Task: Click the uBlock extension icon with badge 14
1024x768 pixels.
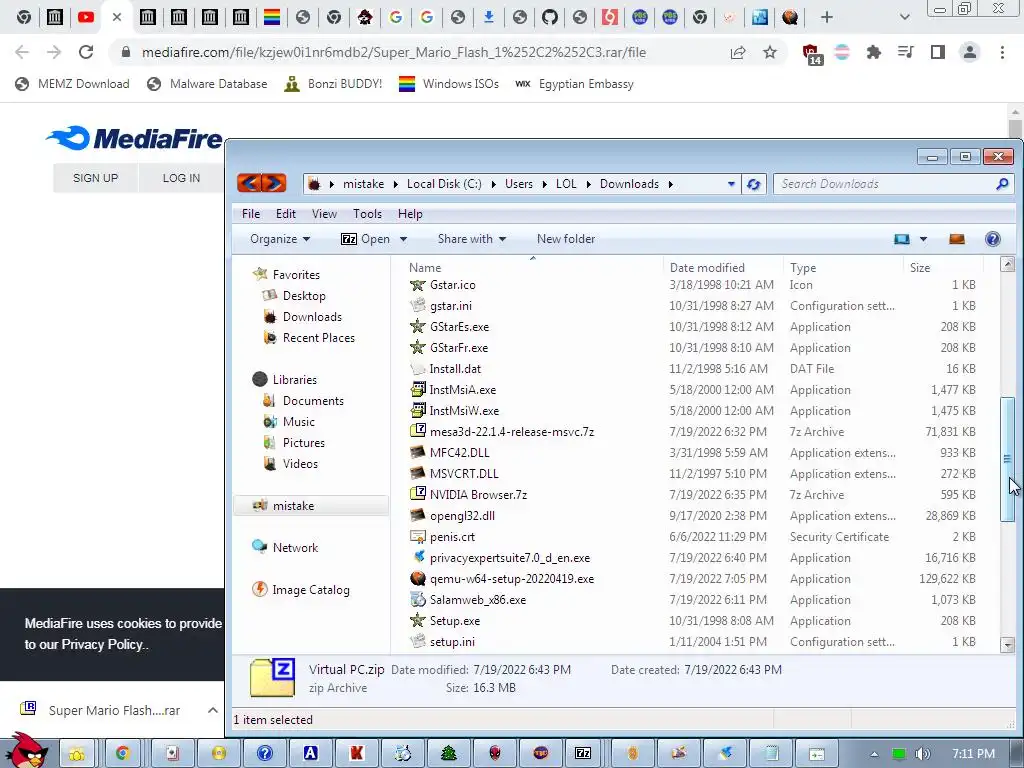Action: pyautogui.click(x=811, y=54)
